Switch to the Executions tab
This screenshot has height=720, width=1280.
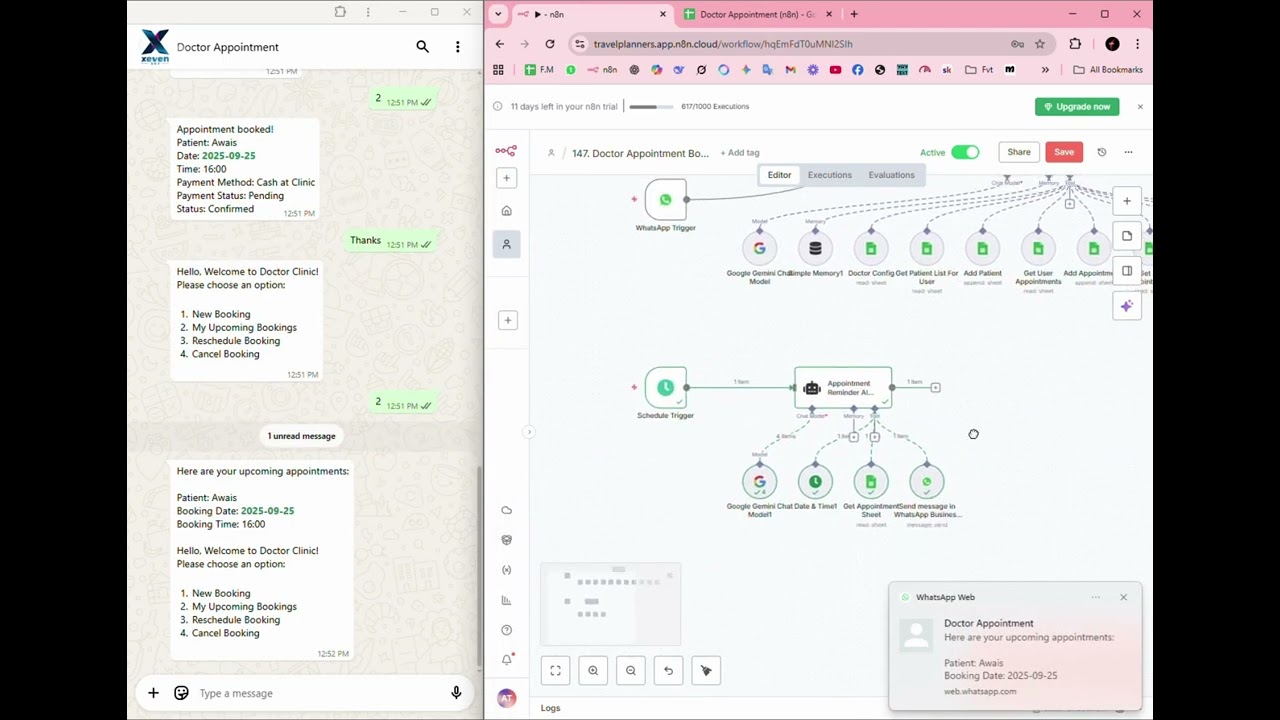pyautogui.click(x=829, y=175)
